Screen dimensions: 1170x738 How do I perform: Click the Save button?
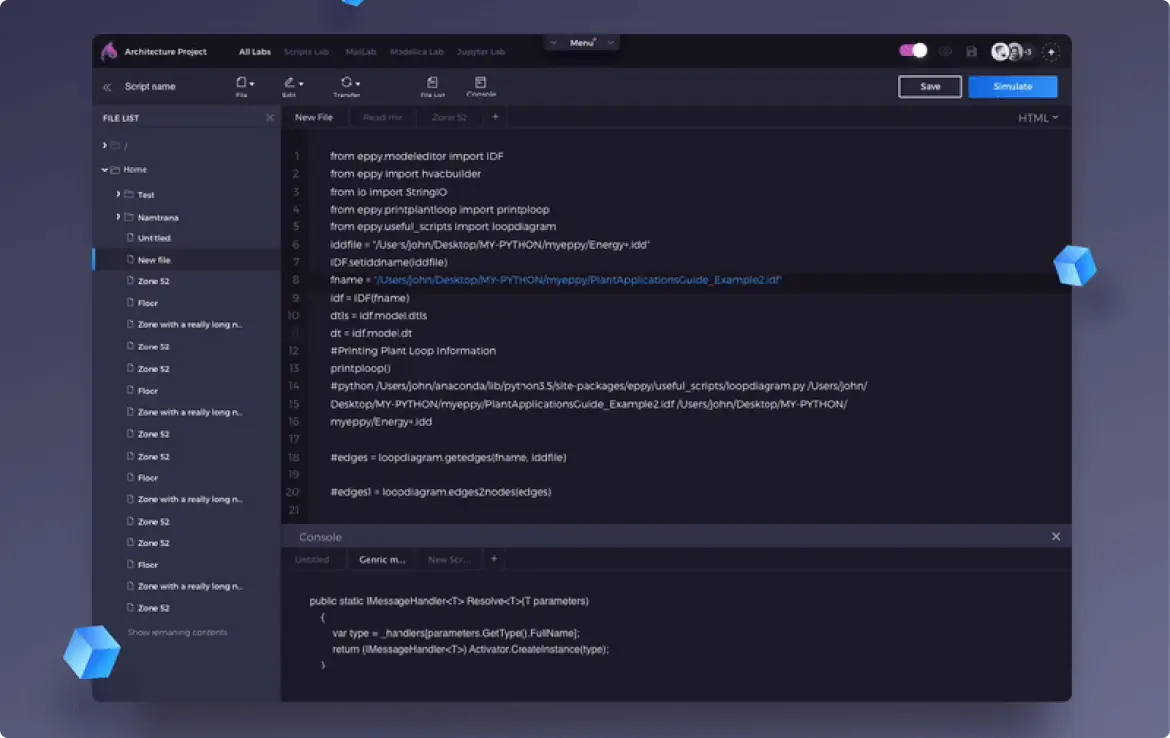pyautogui.click(x=930, y=87)
